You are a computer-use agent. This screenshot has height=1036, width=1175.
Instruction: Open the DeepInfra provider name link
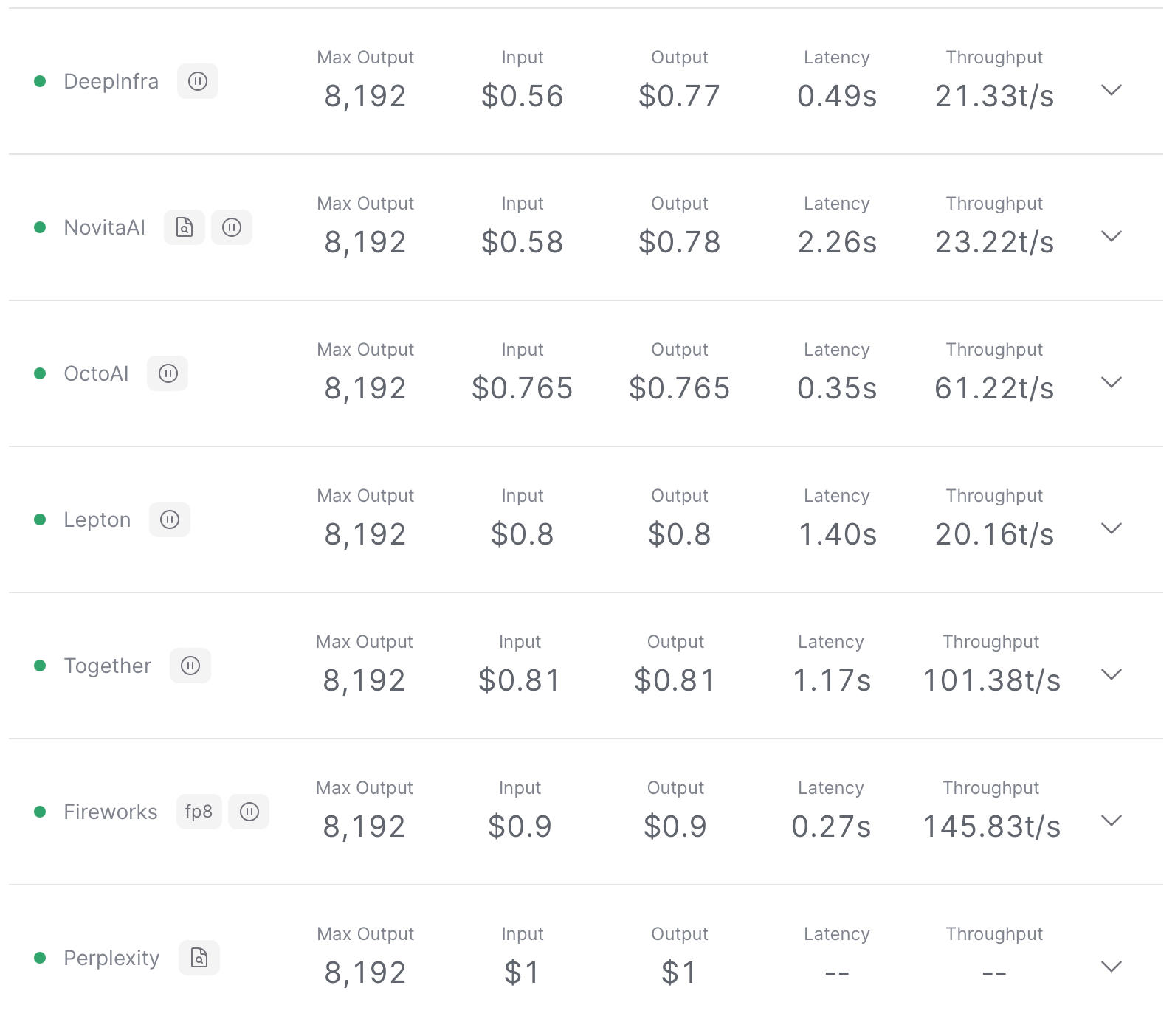111,81
